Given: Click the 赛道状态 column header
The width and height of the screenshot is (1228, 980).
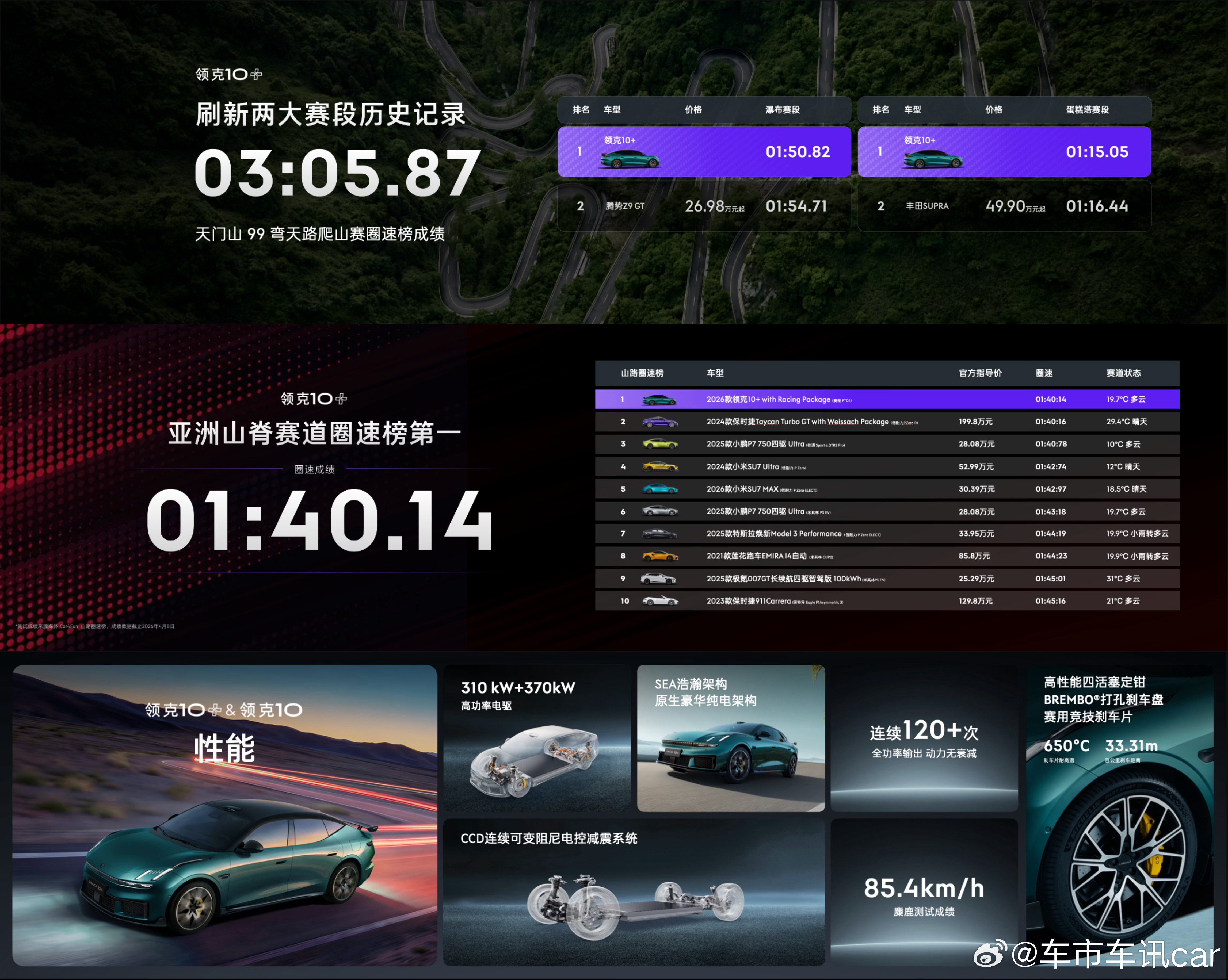Looking at the screenshot, I should (1123, 373).
